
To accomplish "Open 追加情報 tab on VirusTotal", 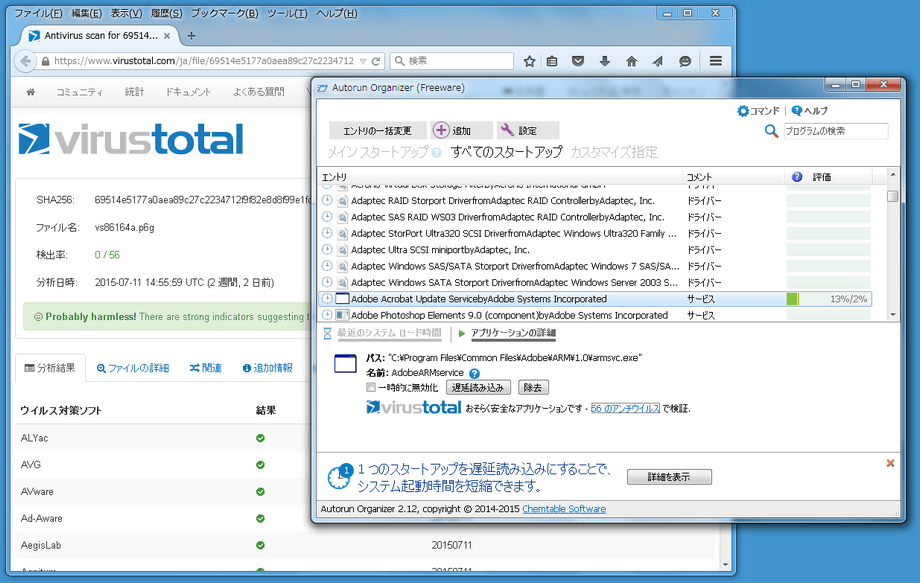I will coord(268,368).
